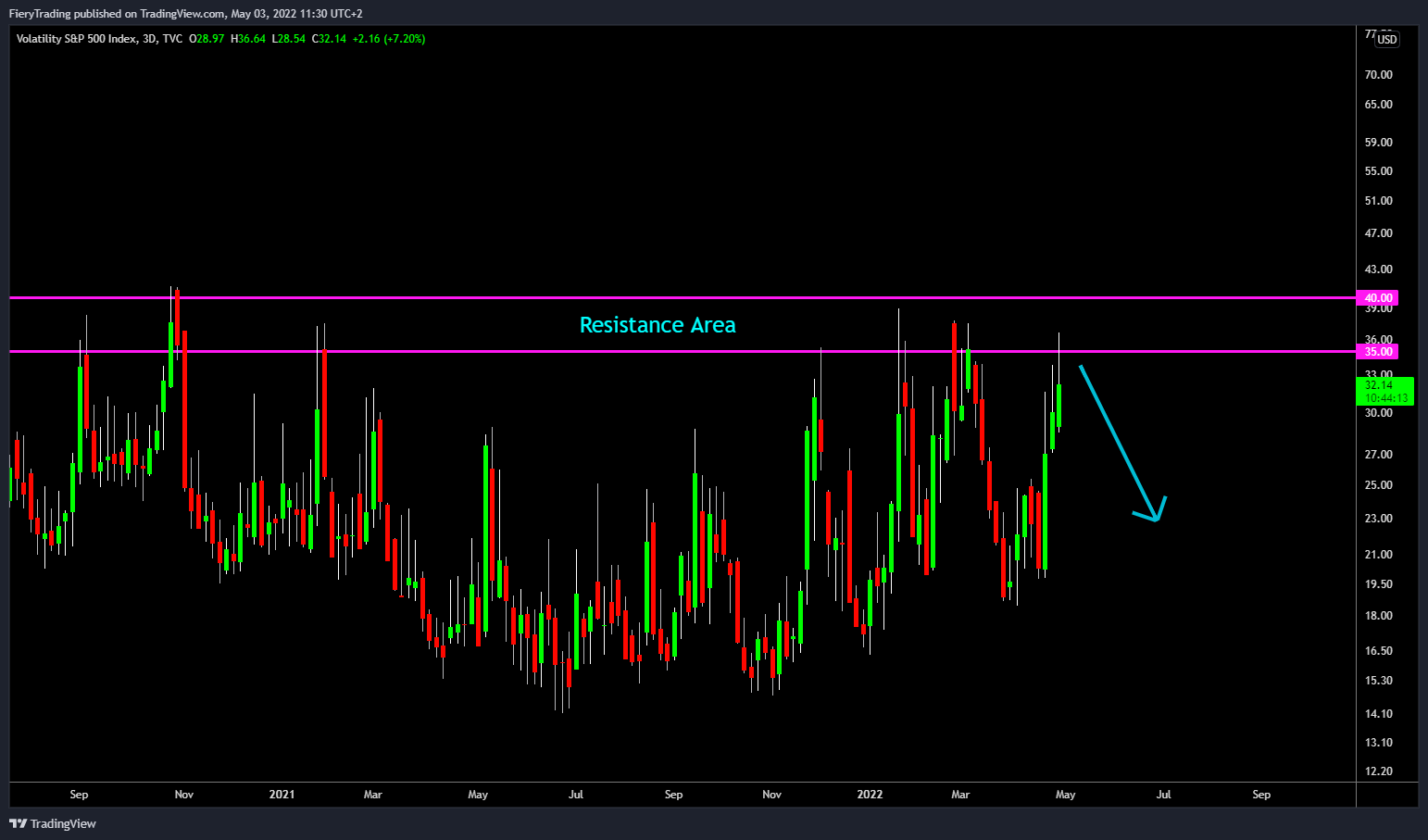
Task: Open the USD currency selector on price axis
Action: tap(1386, 40)
